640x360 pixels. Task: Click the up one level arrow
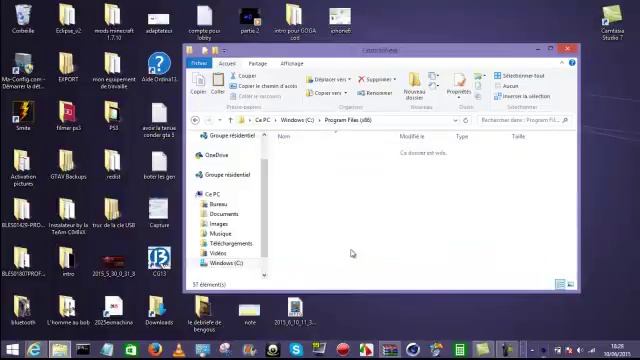coord(230,120)
